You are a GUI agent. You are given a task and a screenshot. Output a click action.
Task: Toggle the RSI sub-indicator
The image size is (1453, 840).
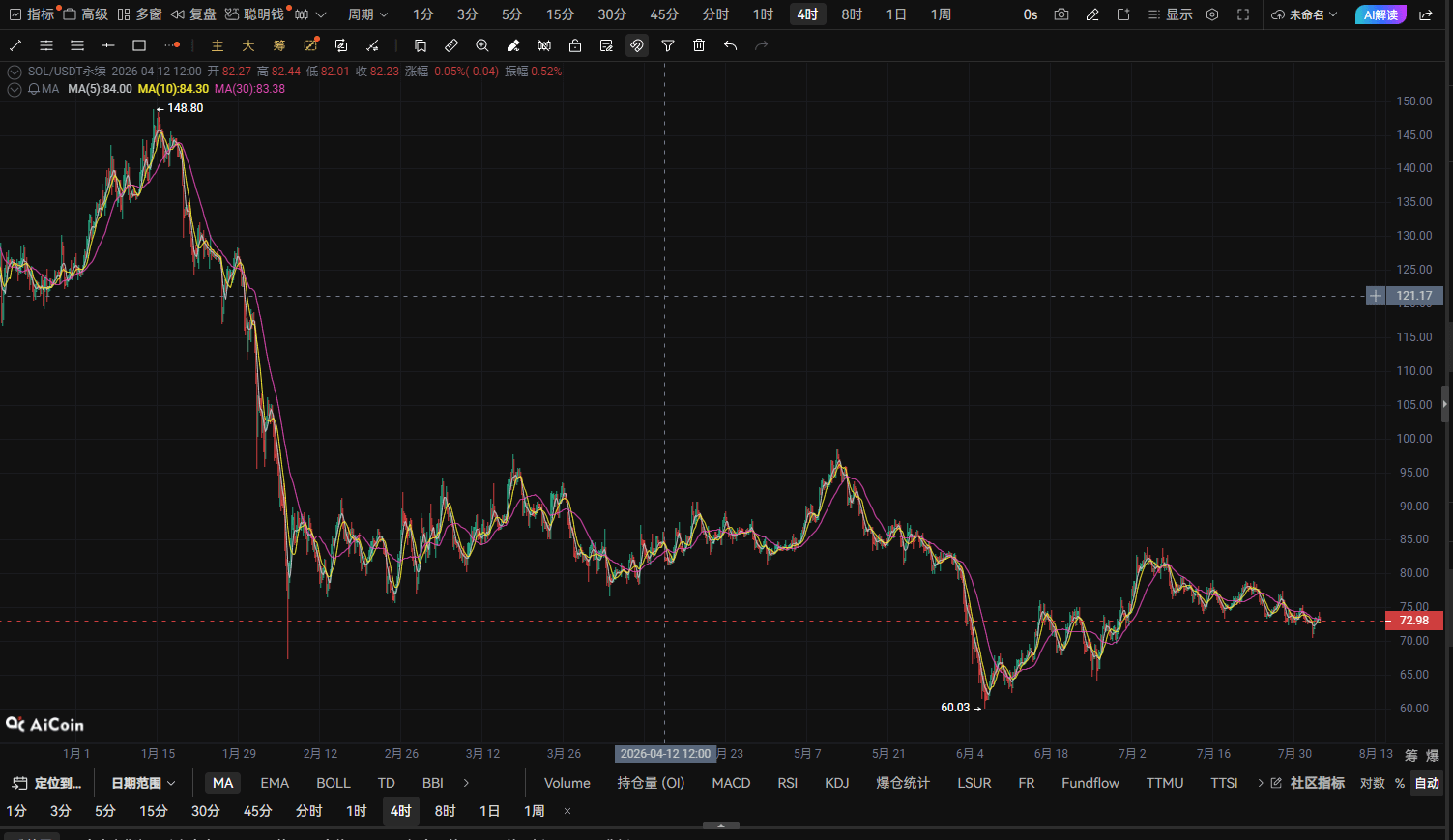pos(788,783)
